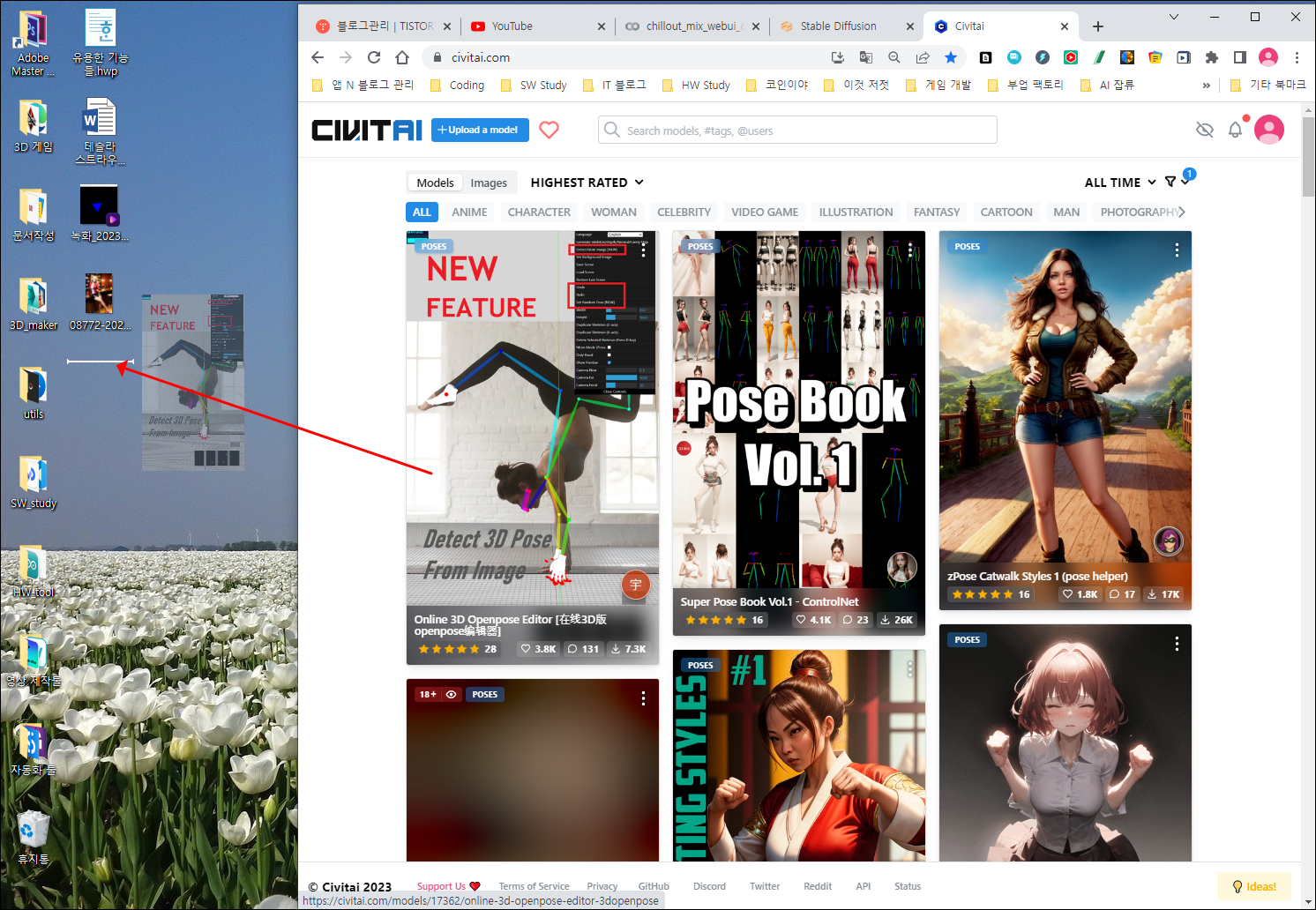Click download count on Super Pose Book card
1316x910 pixels.
(x=897, y=620)
